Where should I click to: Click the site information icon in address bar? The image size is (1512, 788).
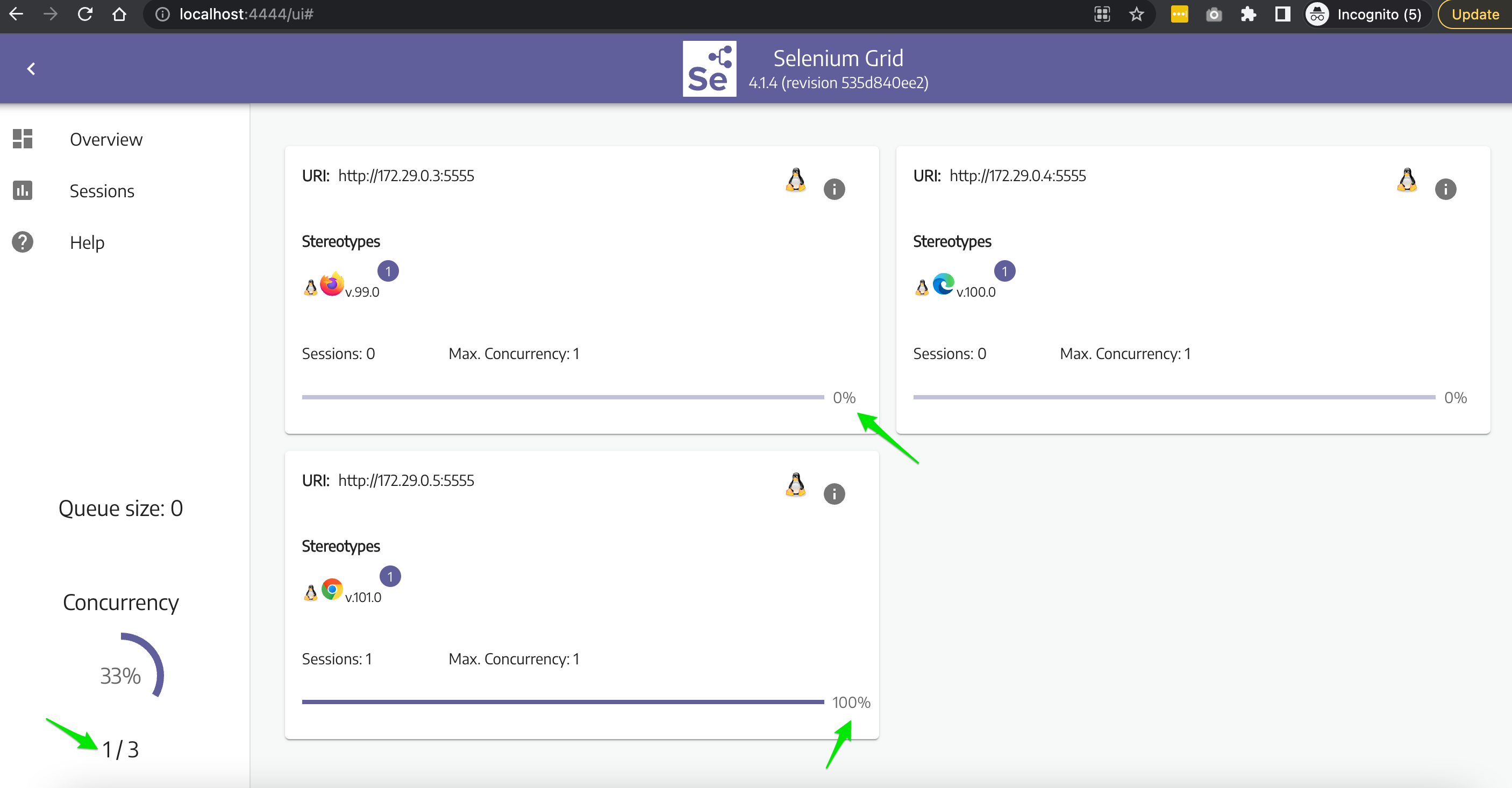coord(162,14)
